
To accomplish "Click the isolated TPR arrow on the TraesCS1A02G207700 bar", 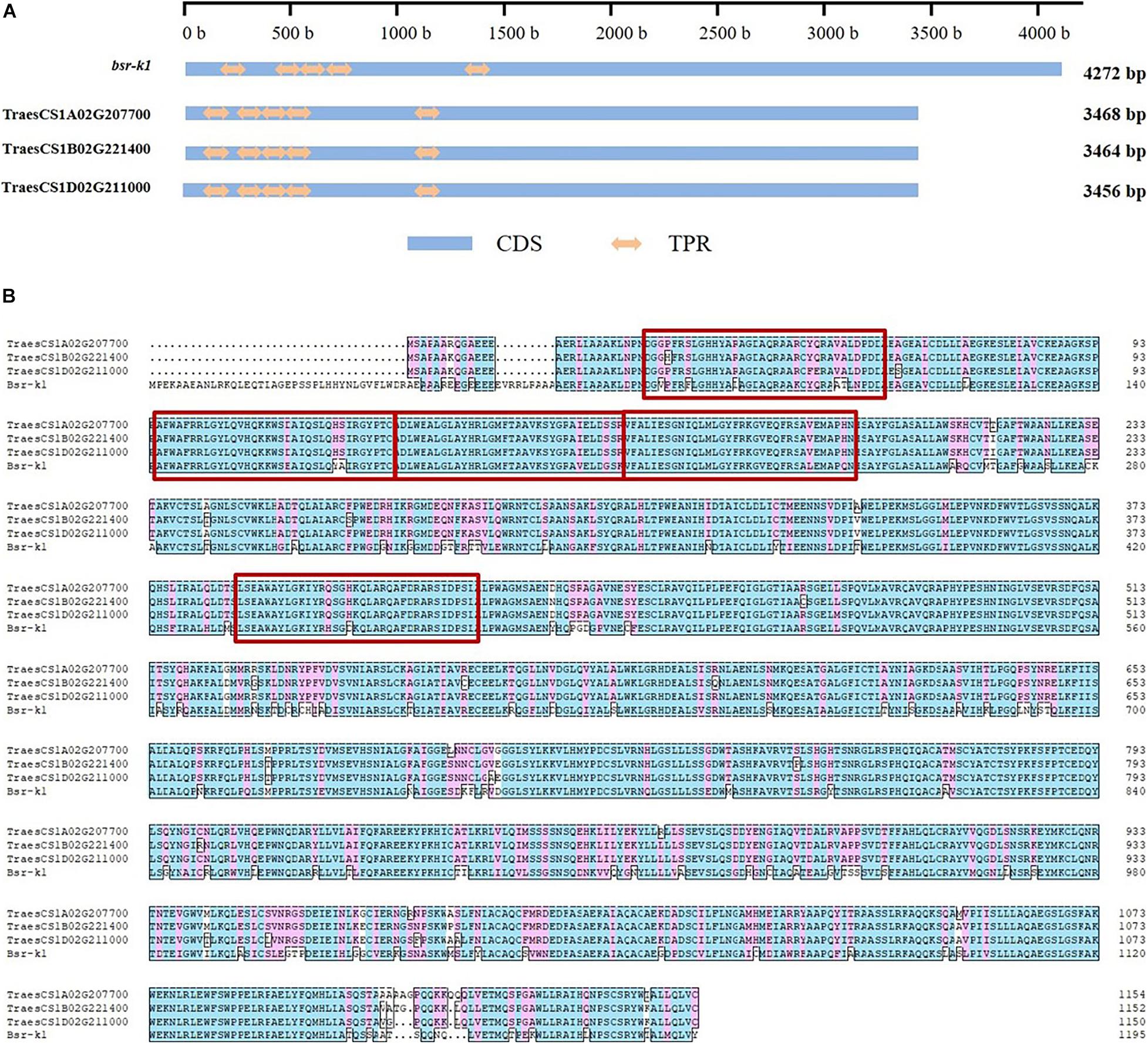I will tap(427, 113).
